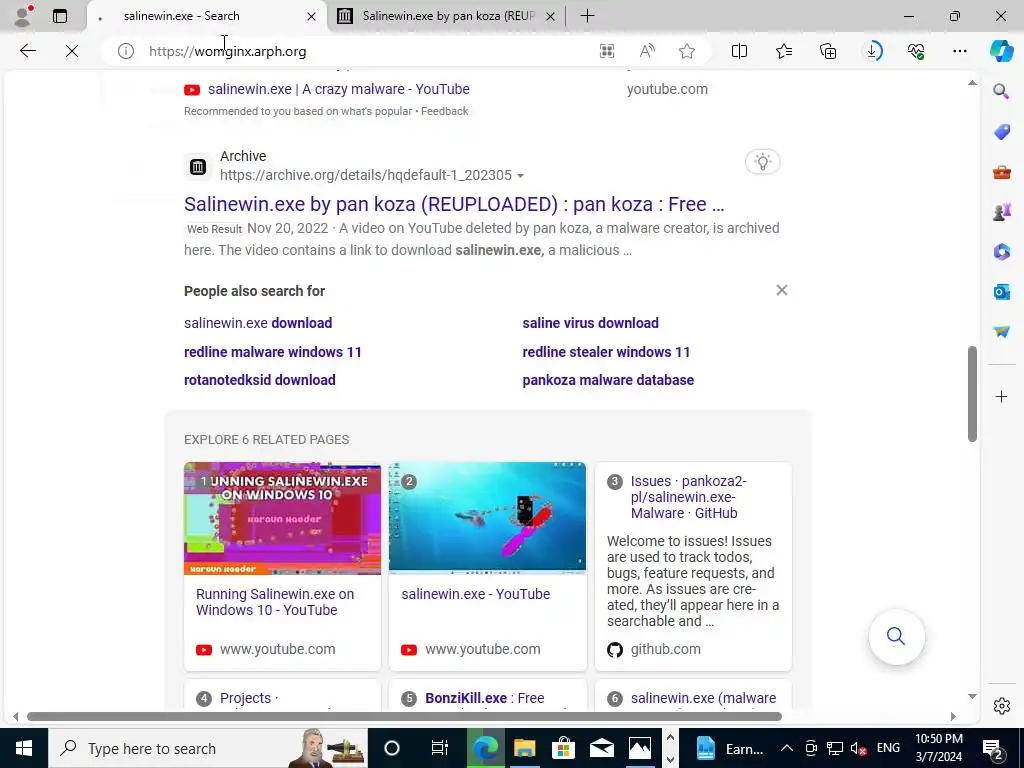Search saline virus download suggestion
Image resolution: width=1024 pixels, height=768 pixels.
coord(590,323)
